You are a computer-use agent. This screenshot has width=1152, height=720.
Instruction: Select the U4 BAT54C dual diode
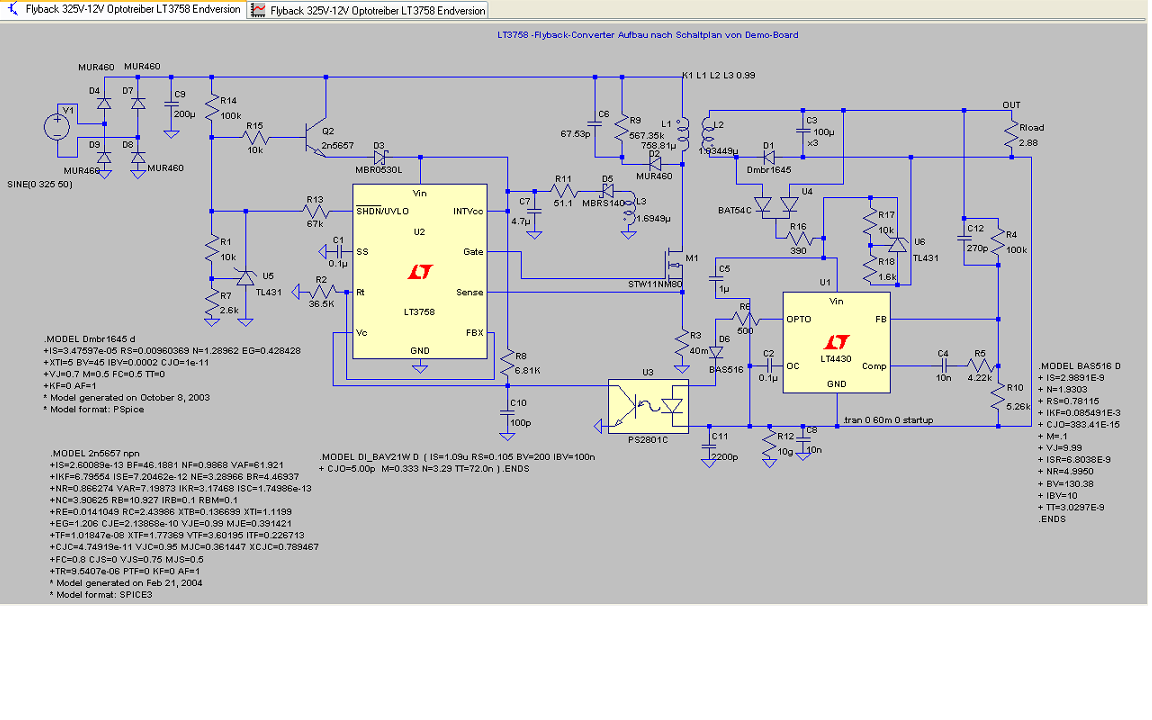(776, 206)
